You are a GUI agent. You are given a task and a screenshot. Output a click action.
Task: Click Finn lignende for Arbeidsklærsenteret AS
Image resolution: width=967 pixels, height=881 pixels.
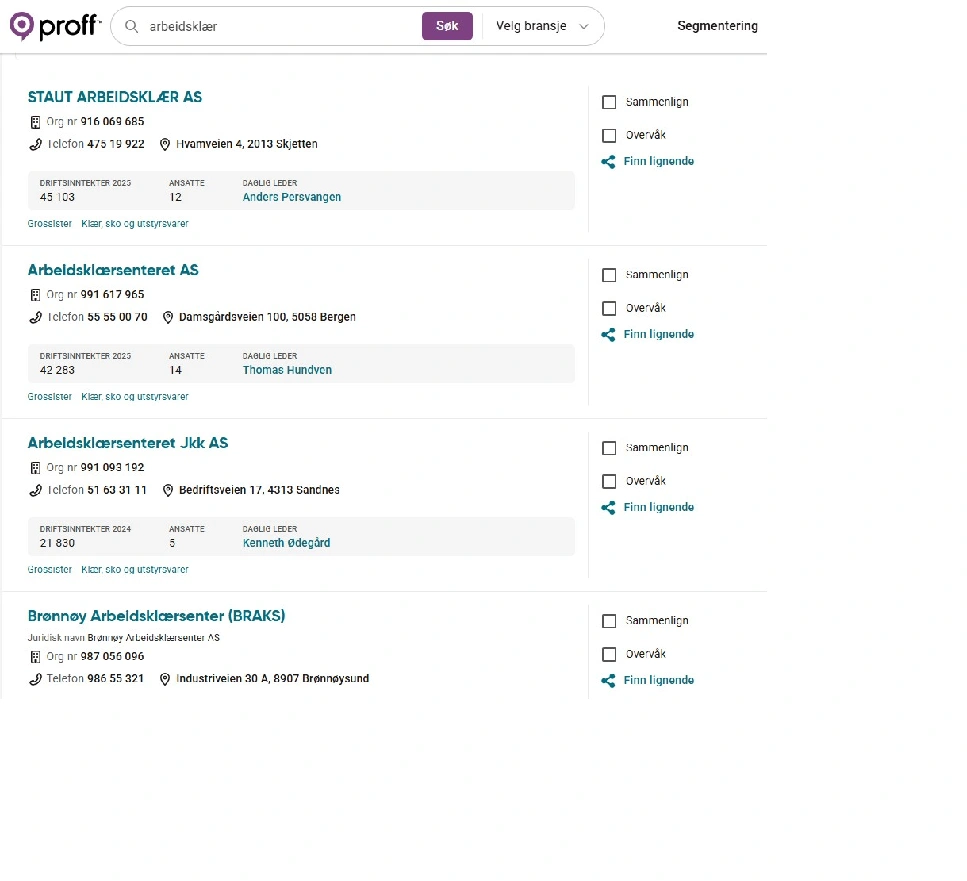(659, 334)
